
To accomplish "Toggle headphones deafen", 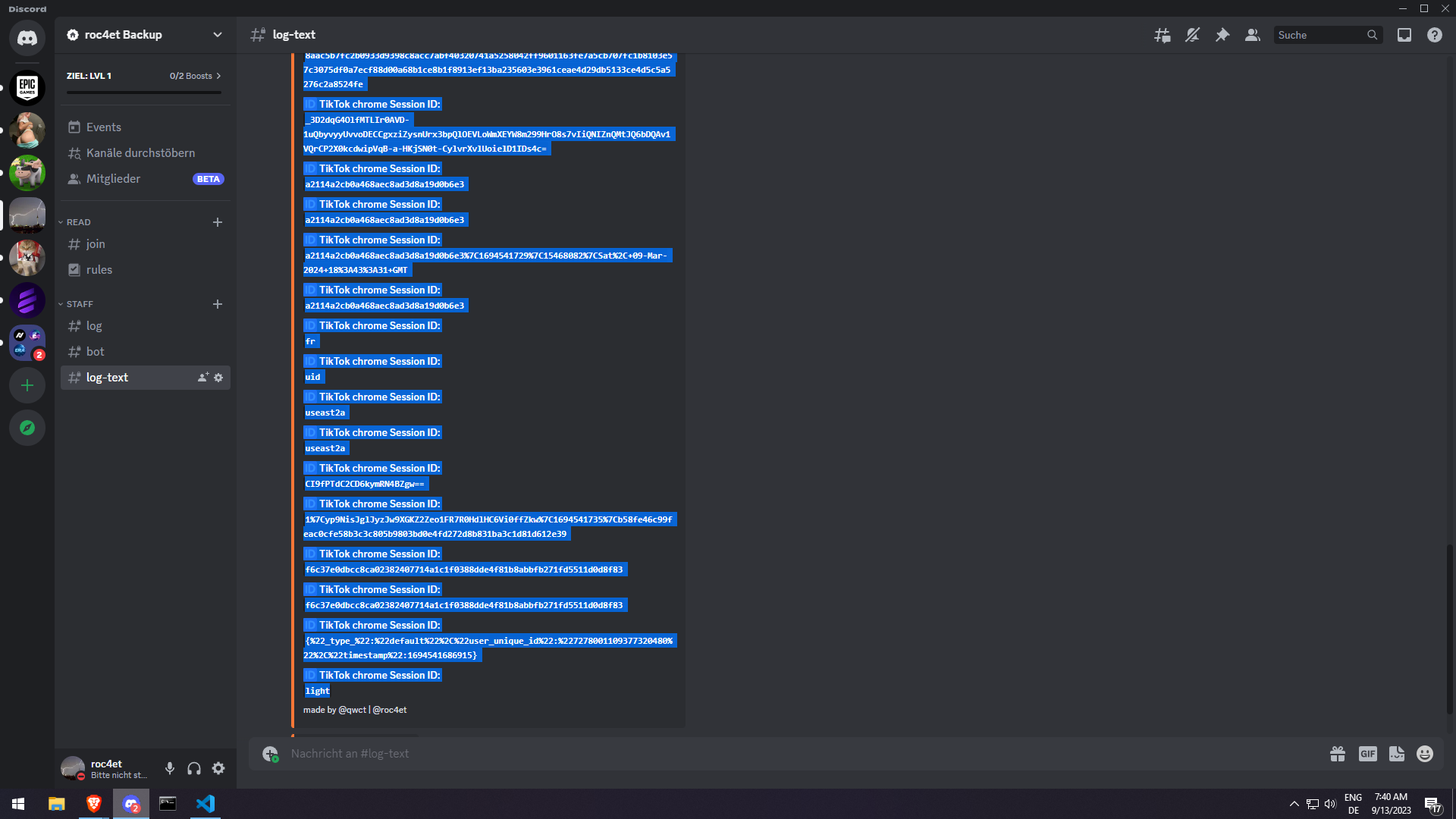I will pyautogui.click(x=194, y=768).
